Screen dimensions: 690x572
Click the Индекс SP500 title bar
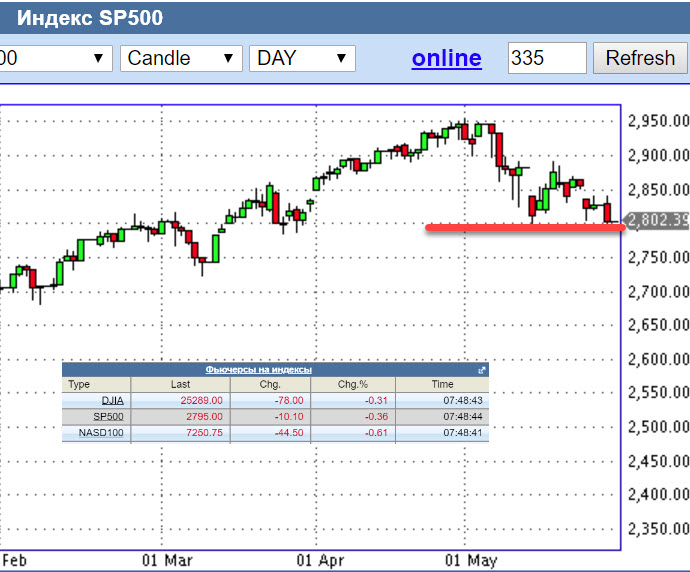[91, 18]
